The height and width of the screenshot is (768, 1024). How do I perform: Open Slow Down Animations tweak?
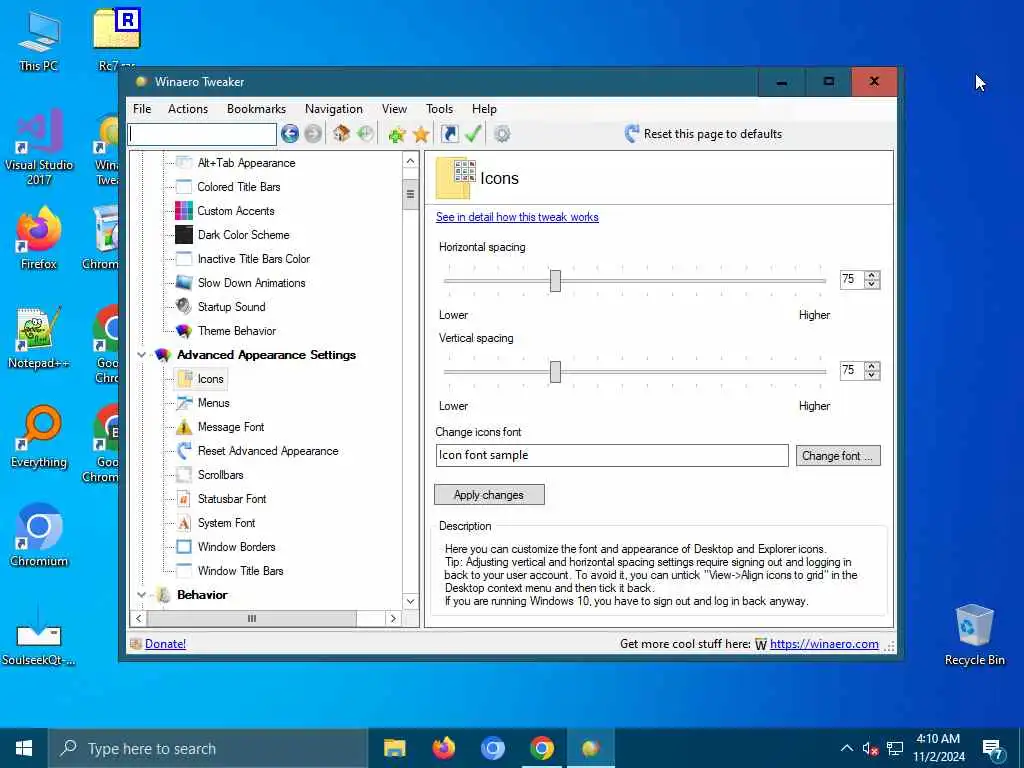click(251, 283)
